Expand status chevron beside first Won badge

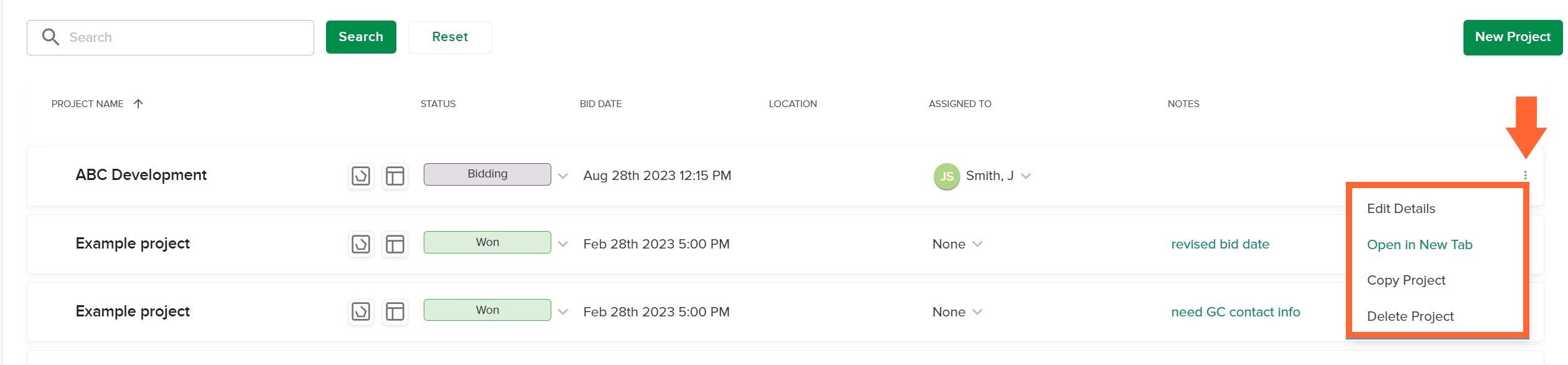pos(563,244)
